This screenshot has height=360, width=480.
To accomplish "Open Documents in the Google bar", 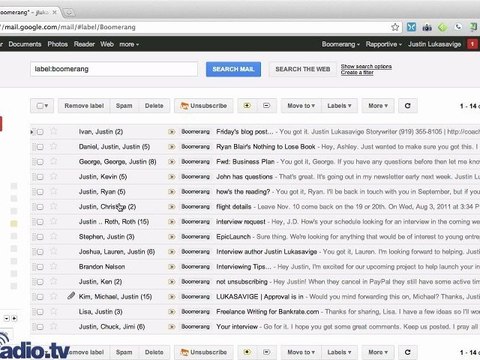I will [25, 44].
